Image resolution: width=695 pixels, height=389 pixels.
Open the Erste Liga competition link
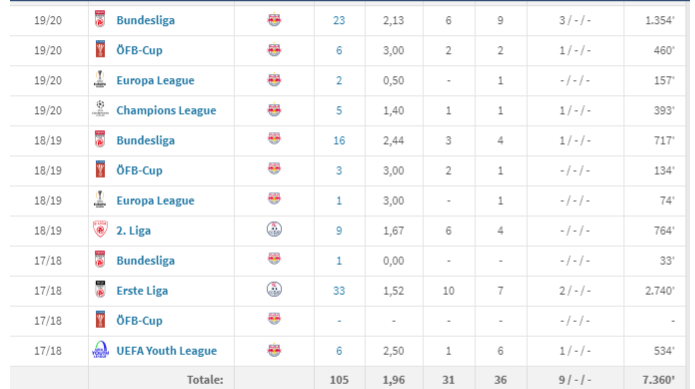coord(142,291)
